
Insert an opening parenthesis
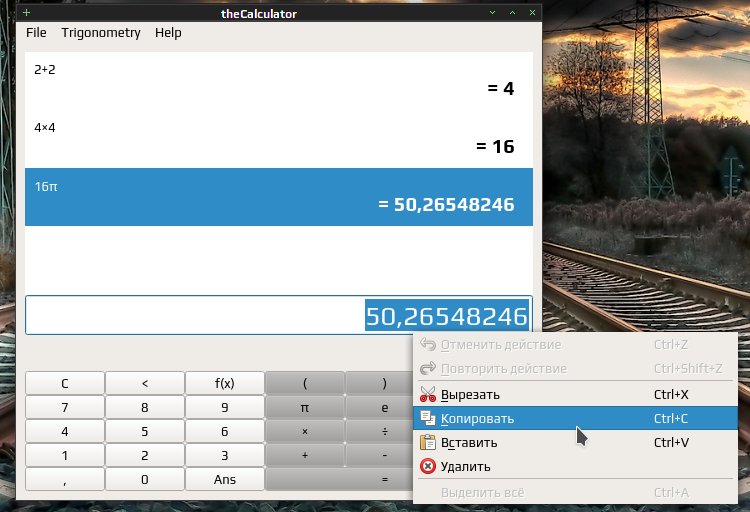tap(305, 383)
